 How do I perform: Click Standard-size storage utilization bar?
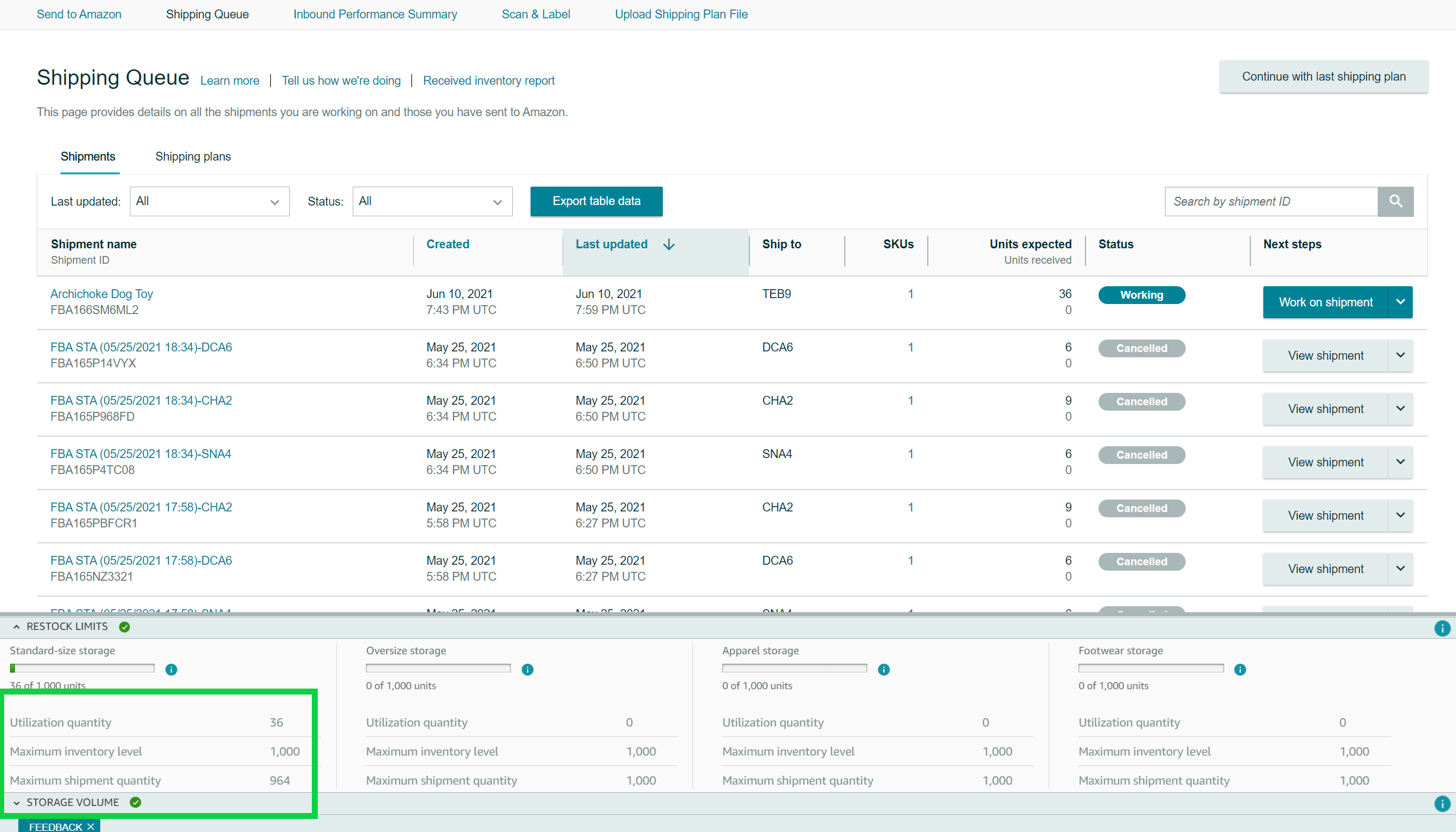pos(82,668)
